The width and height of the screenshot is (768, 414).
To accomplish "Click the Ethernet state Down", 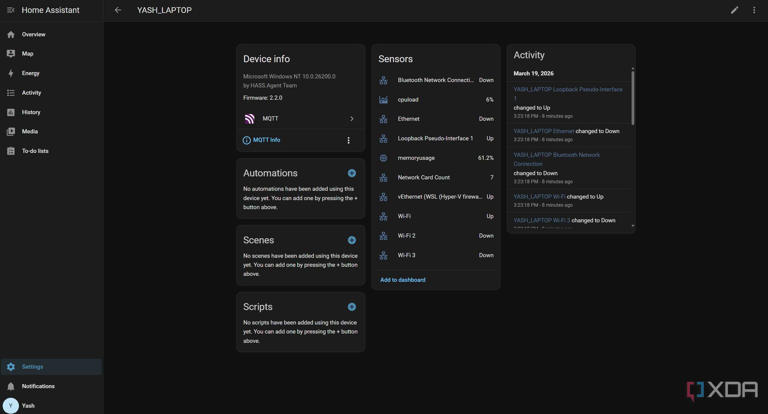I will click(486, 119).
